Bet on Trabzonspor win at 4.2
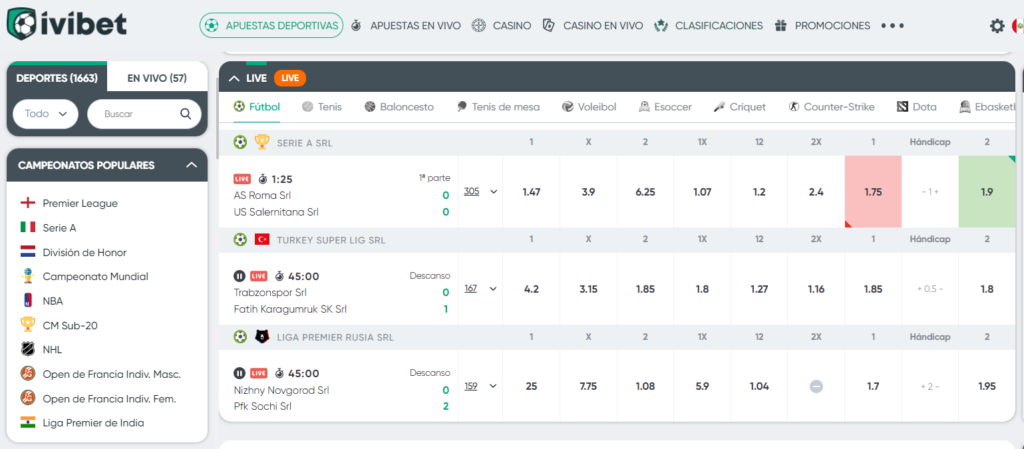The width and height of the screenshot is (1024, 449). [531, 288]
